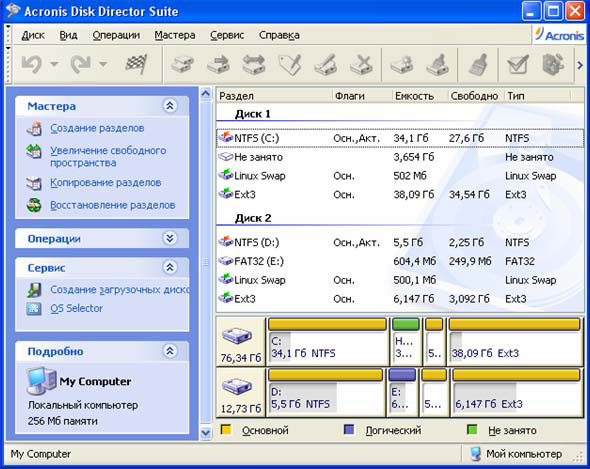Screen dimensions: 590x469
Task: Click the Восстановление разделов recycle icon
Action: (x=34, y=205)
